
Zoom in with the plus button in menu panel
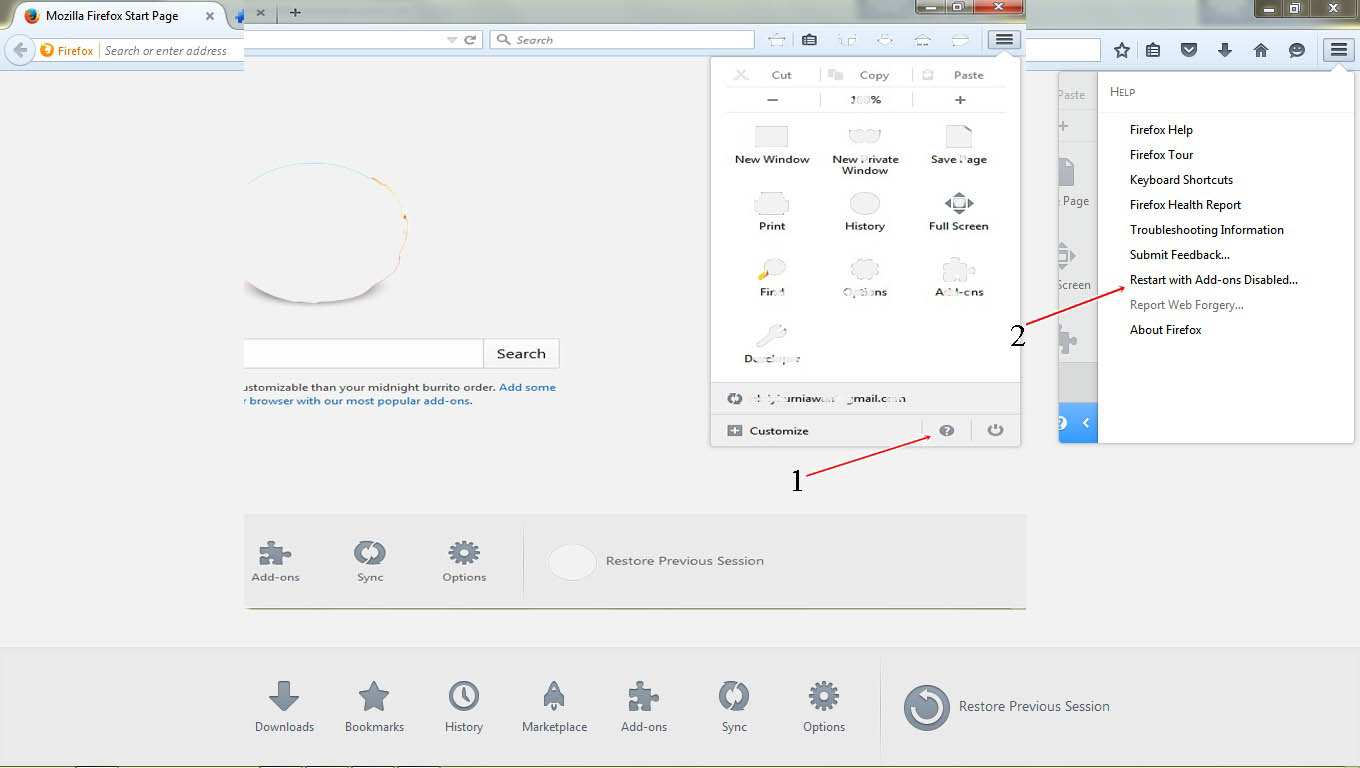[960, 100]
